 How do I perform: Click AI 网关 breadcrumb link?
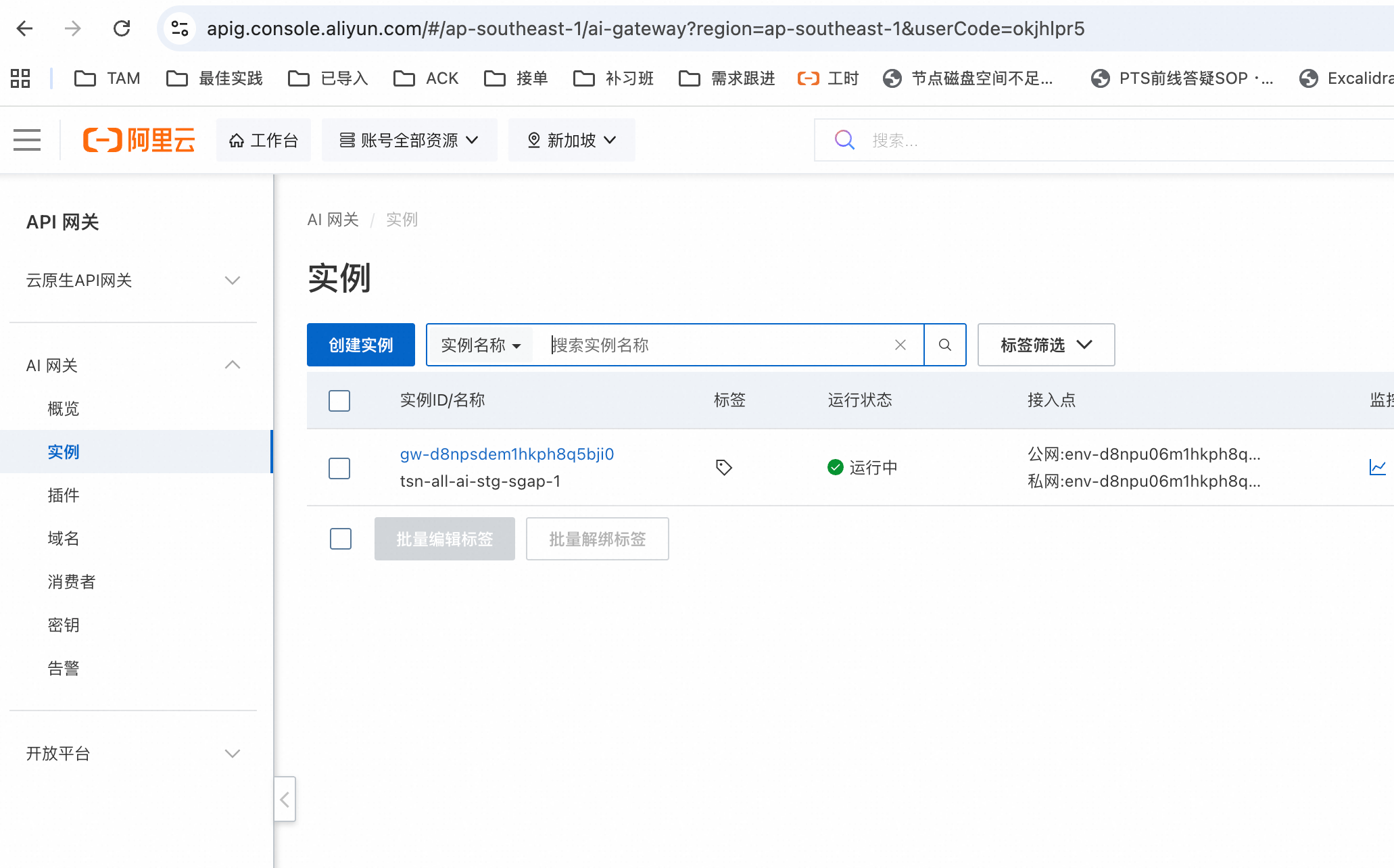click(x=333, y=219)
